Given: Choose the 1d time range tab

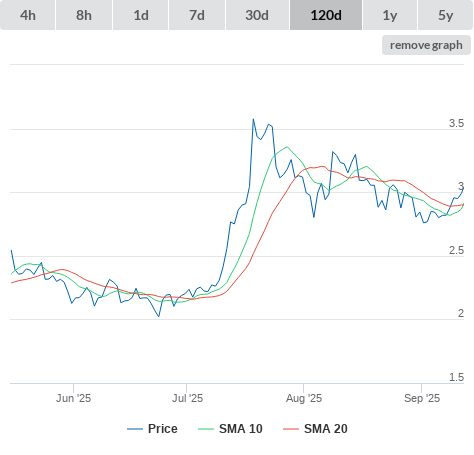Looking at the screenshot, I should click(141, 15).
